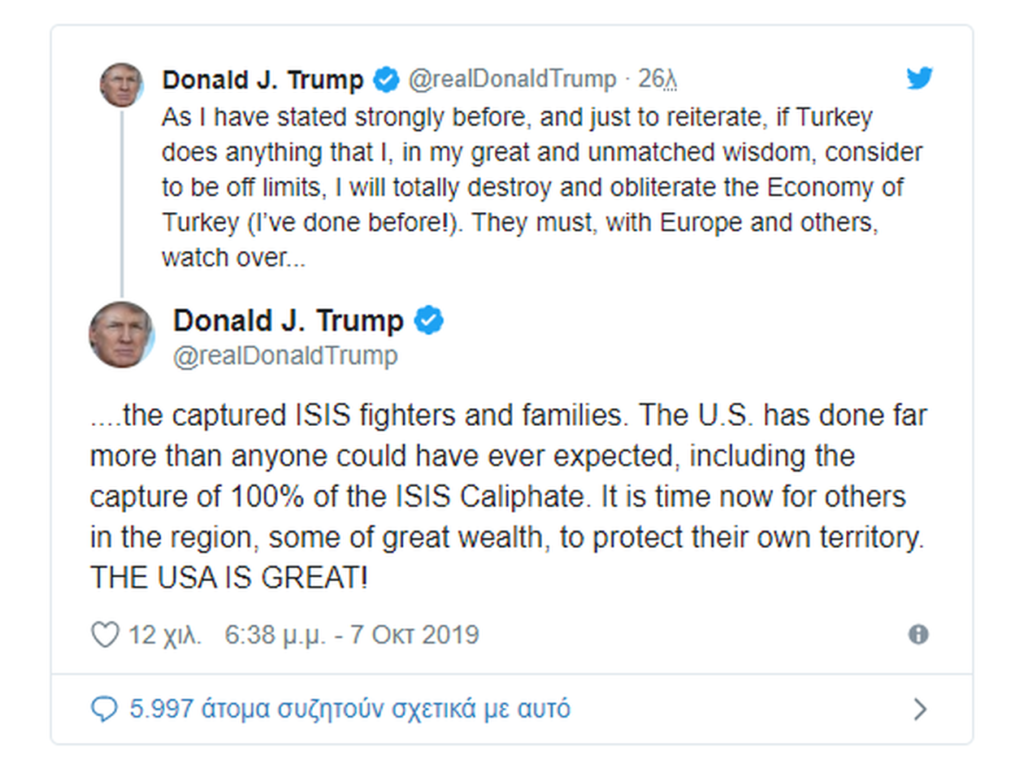Click the large verified badge beside the main name
This screenshot has height=773, width=1024.
429,321
